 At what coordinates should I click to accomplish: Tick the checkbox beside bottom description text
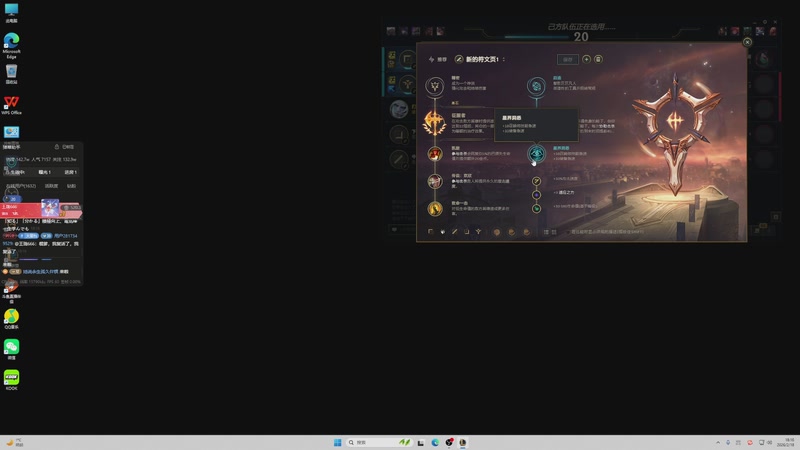567,232
